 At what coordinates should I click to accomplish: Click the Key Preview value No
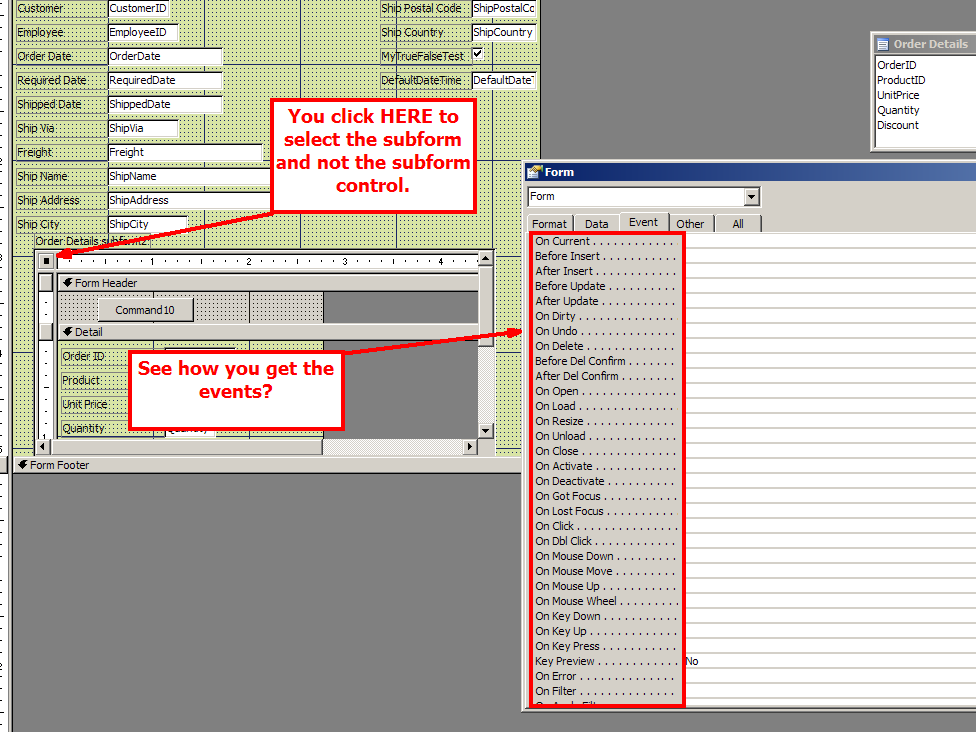[692, 661]
